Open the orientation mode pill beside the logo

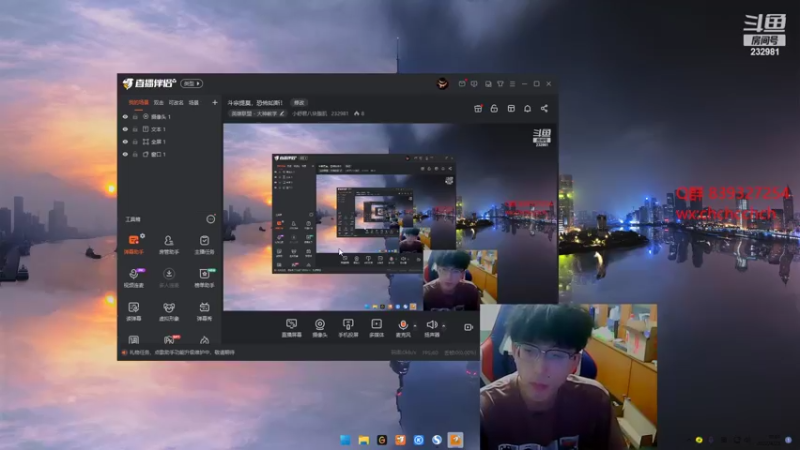click(191, 84)
